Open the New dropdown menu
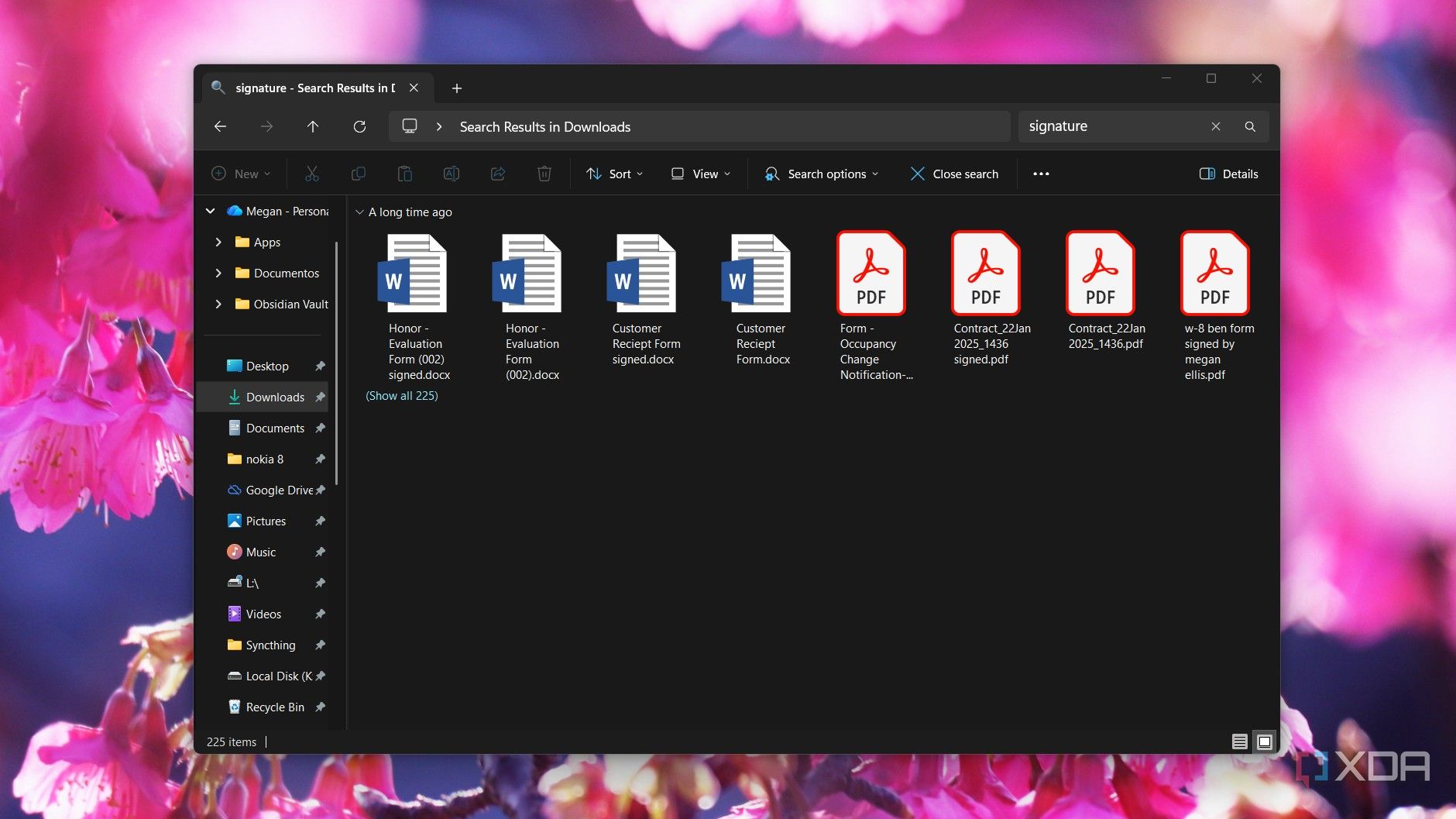The width and height of the screenshot is (1456, 819). coord(242,174)
